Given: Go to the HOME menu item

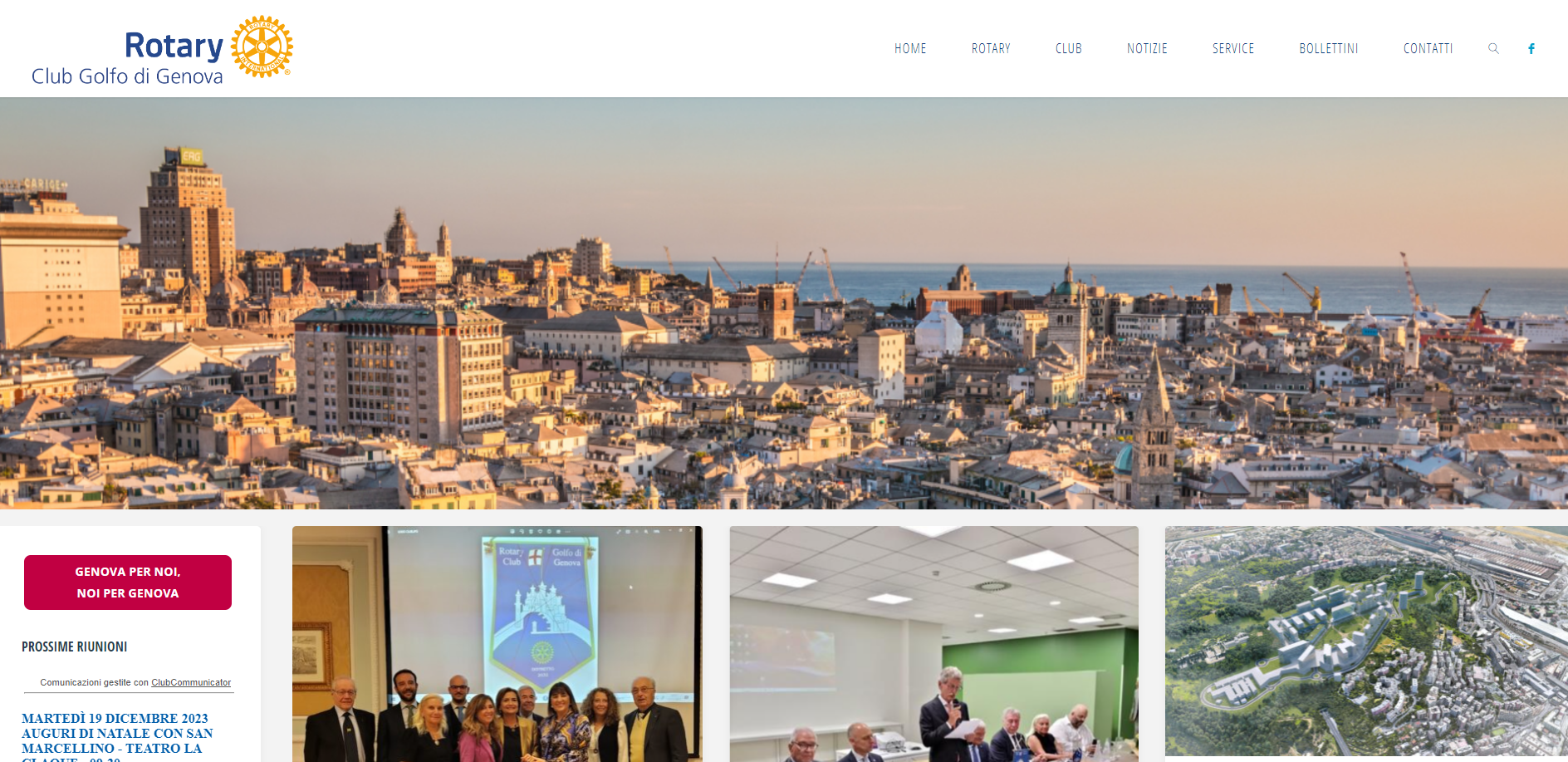Looking at the screenshot, I should coord(910,48).
